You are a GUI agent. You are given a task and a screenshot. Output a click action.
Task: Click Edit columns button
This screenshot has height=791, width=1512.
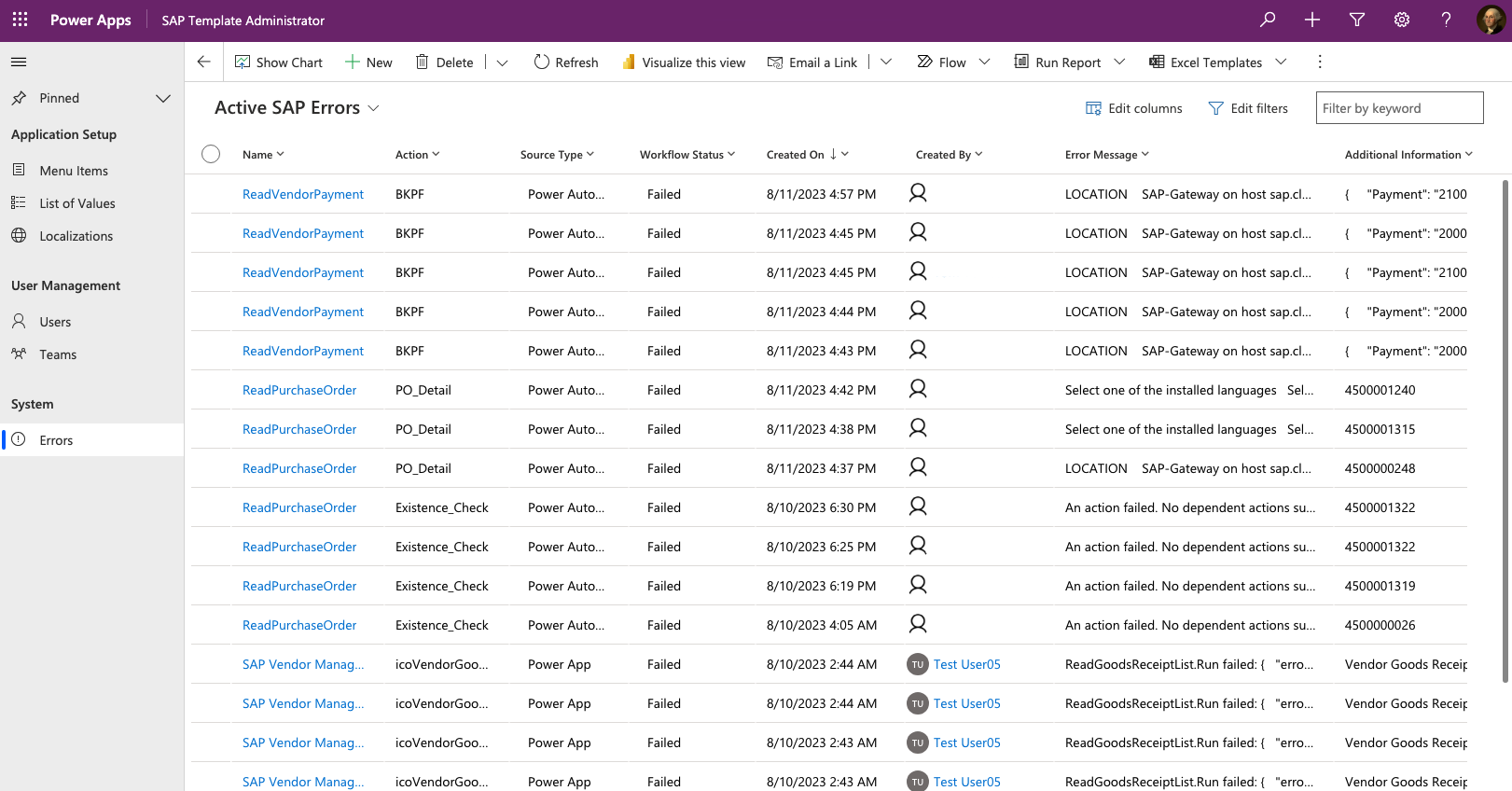tap(1133, 108)
